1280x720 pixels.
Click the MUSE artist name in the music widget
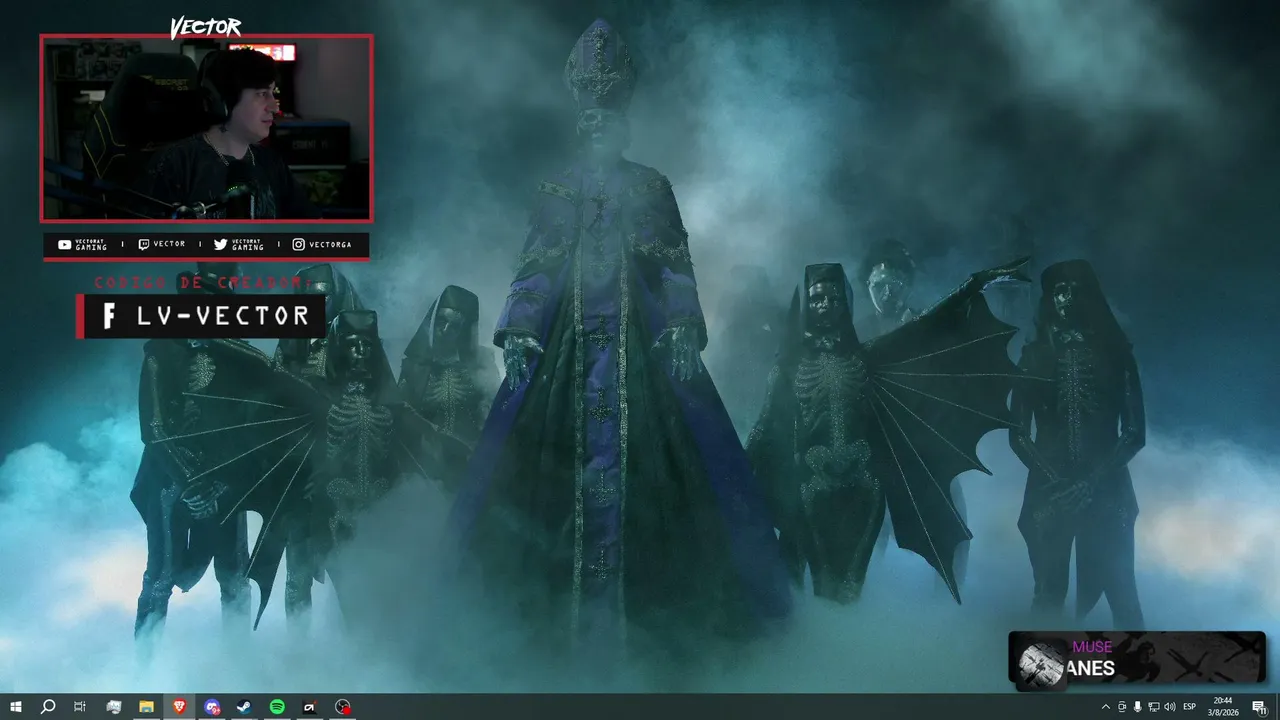click(1092, 647)
